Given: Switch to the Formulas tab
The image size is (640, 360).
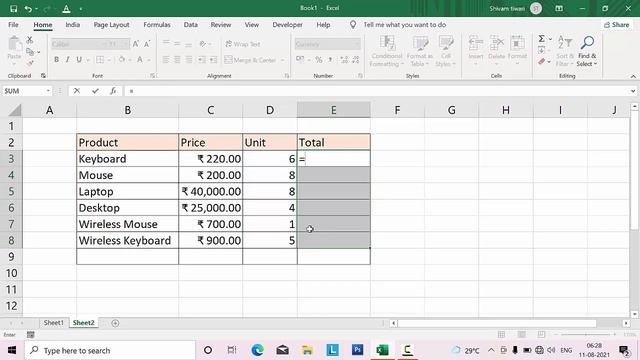Looking at the screenshot, I should point(157,25).
